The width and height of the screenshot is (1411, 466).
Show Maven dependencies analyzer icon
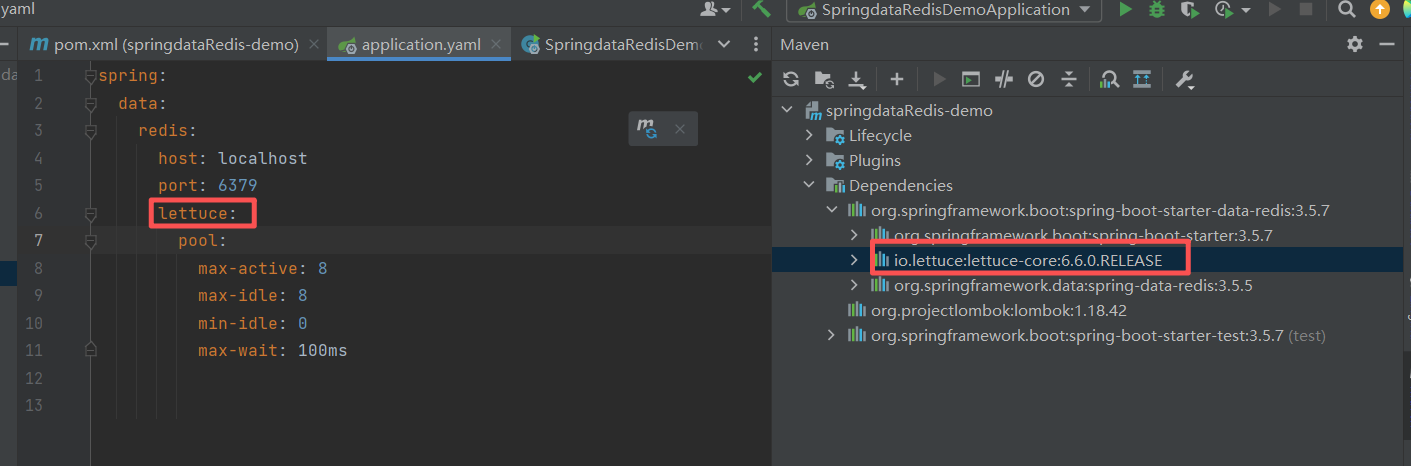click(x=1109, y=79)
